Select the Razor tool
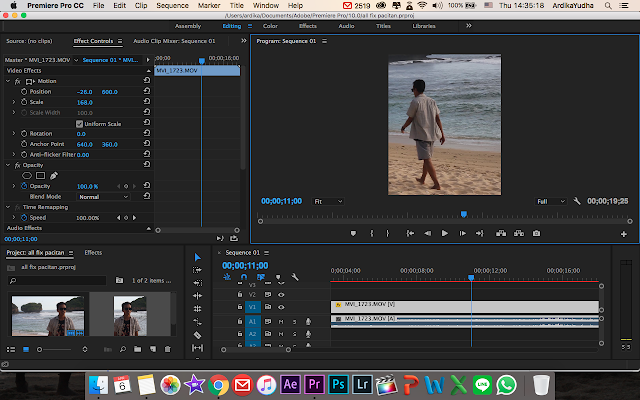640x400 pixels. pyautogui.click(x=198, y=335)
